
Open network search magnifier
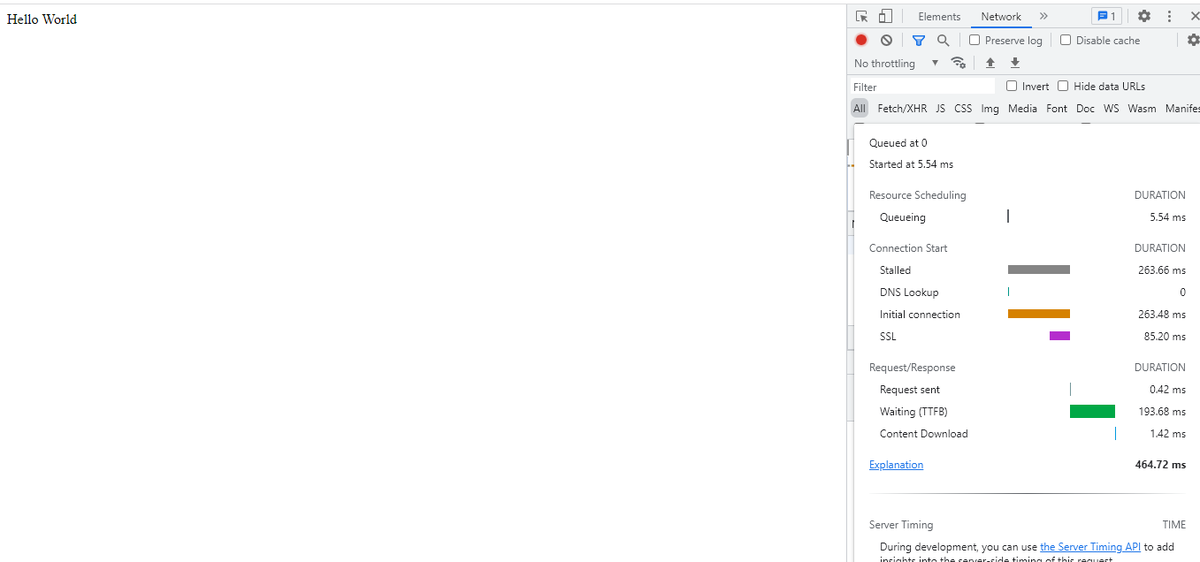(942, 40)
